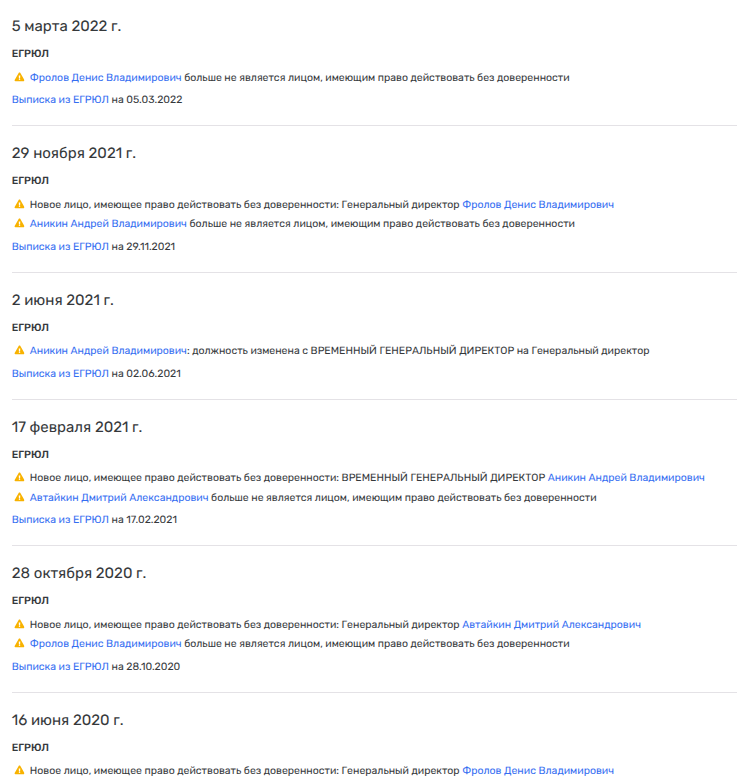
Task: Open ЕГРЮЛ extract for 29.11.2021
Action: coord(60,246)
